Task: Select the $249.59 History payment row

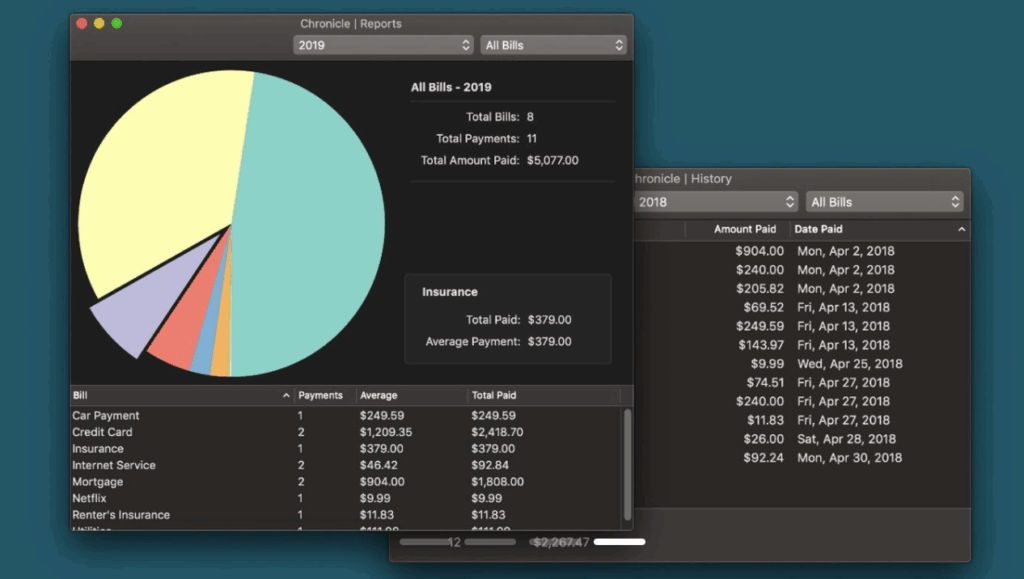Action: (802, 326)
